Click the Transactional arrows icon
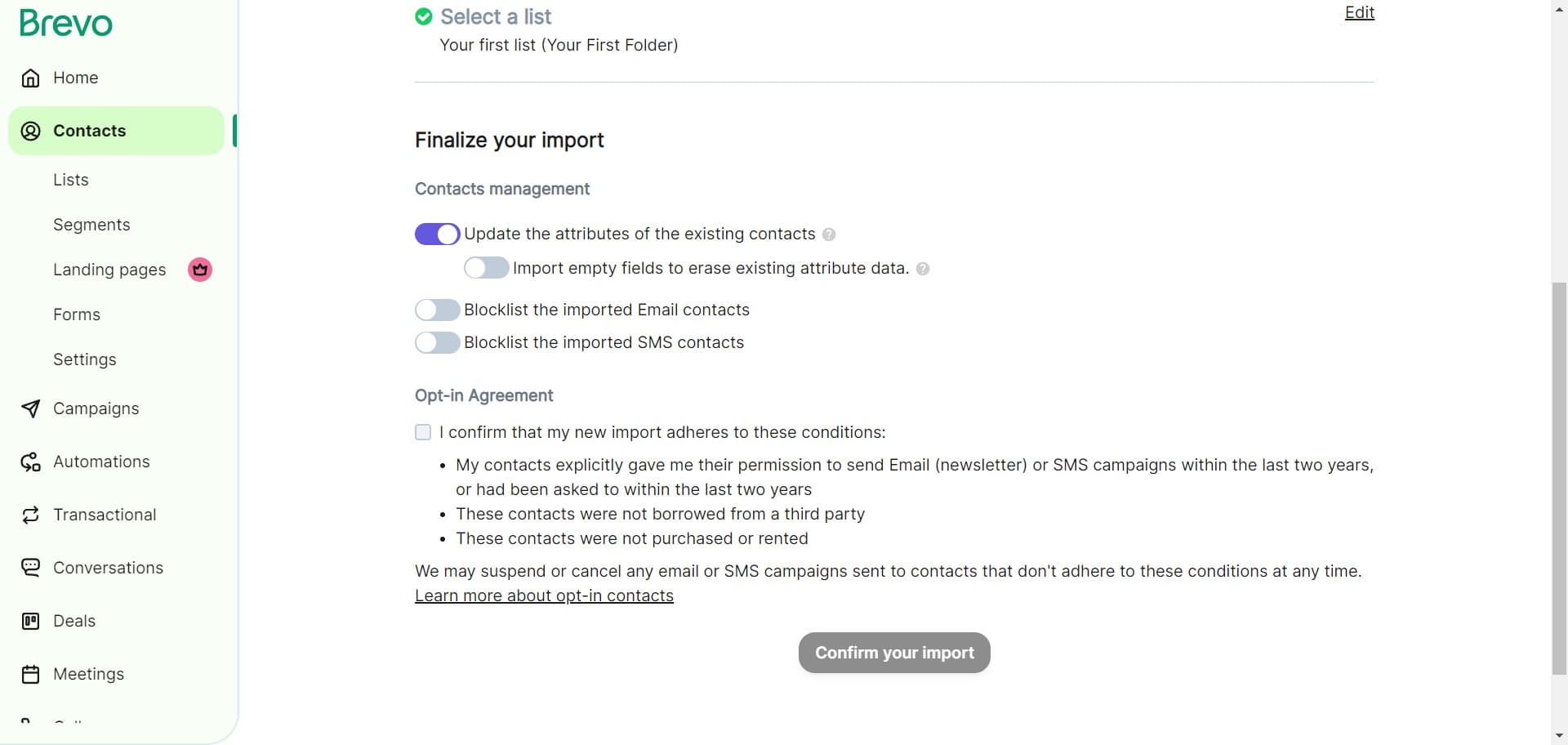This screenshot has height=745, width=1568. tap(30, 515)
